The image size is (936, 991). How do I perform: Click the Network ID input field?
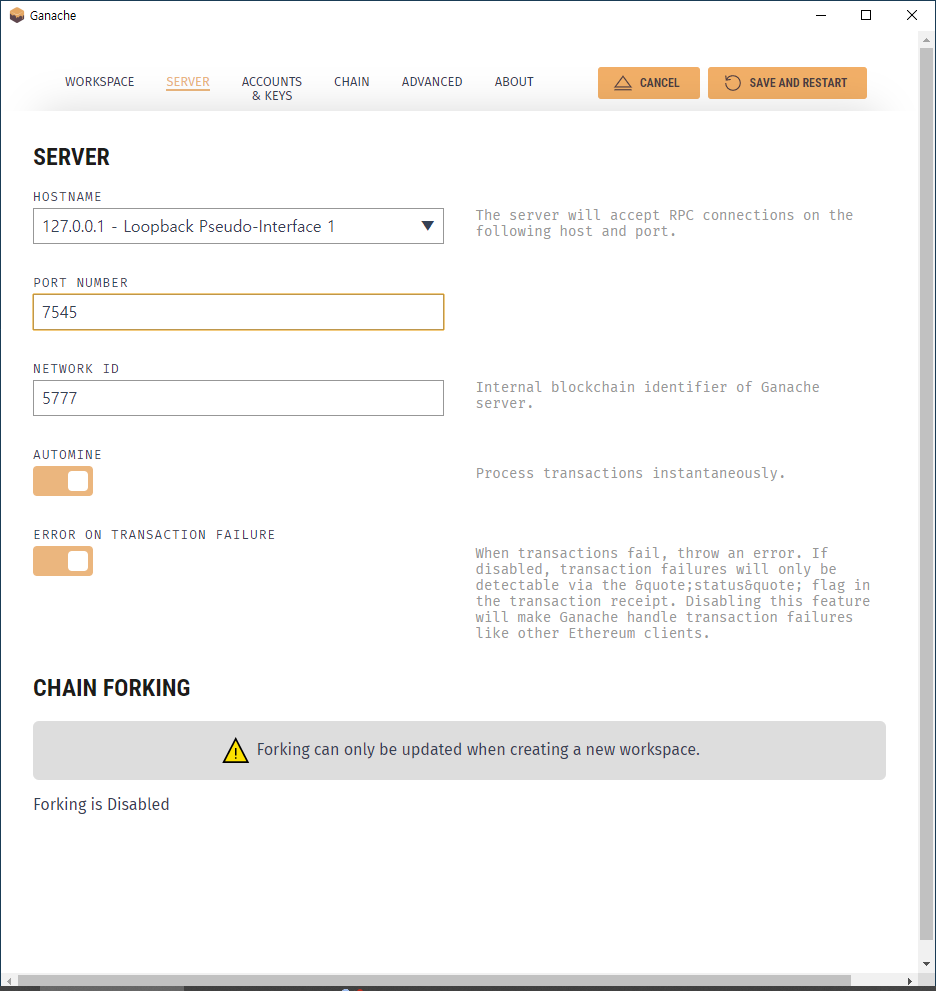pos(238,398)
